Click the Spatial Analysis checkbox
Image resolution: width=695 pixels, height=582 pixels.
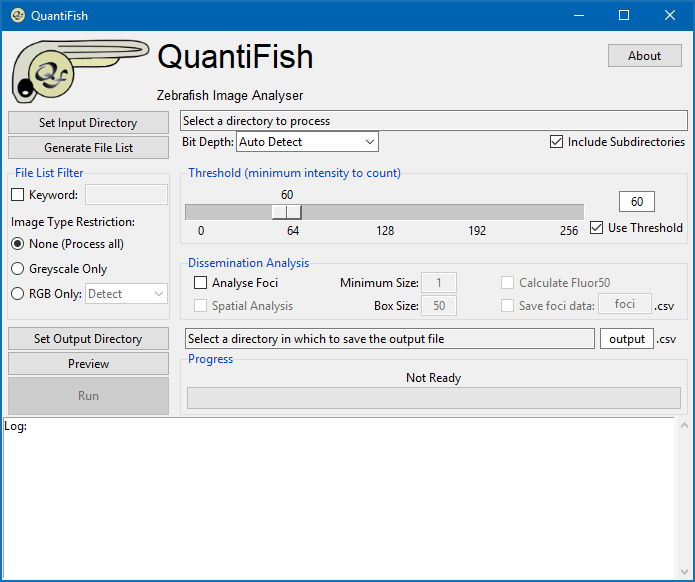(200, 306)
